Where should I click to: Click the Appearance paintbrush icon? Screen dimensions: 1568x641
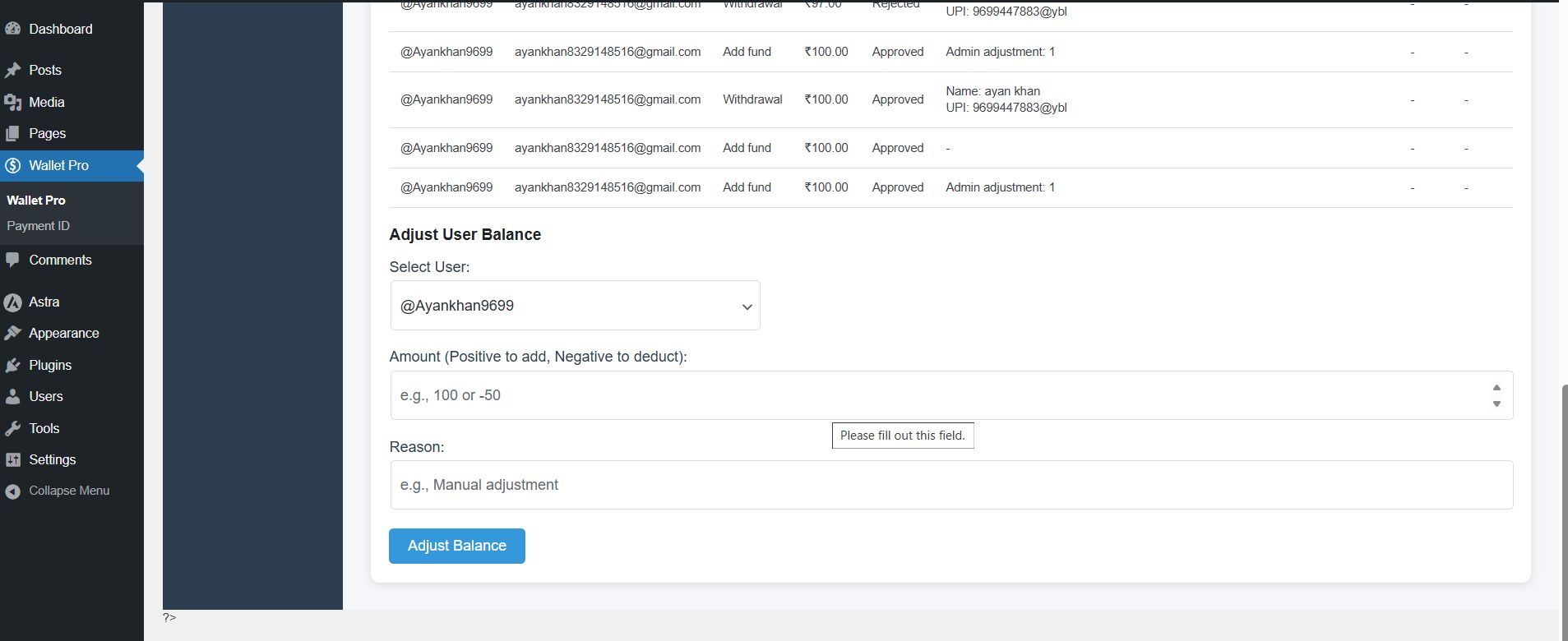point(12,334)
